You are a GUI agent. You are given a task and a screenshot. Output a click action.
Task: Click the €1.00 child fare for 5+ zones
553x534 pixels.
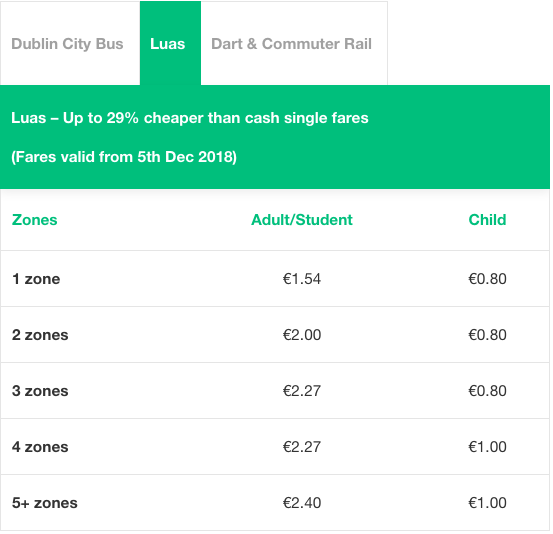[487, 503]
